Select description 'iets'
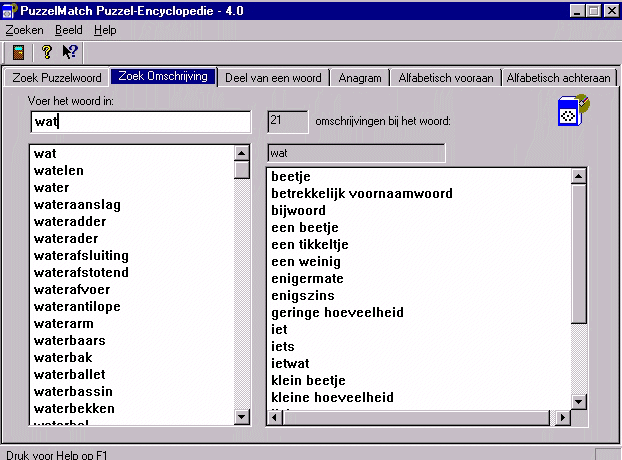The height and width of the screenshot is (460, 622). 283,347
